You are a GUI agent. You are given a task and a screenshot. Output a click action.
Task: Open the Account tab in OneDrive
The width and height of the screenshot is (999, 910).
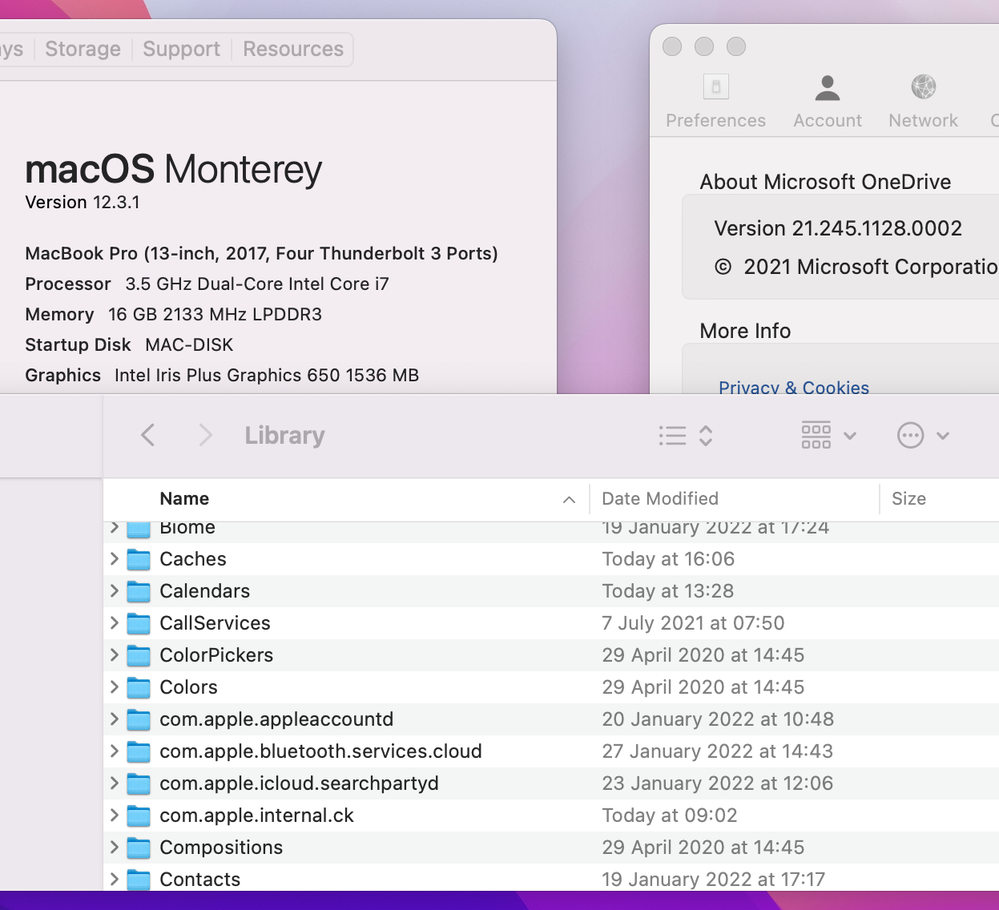pyautogui.click(x=827, y=102)
